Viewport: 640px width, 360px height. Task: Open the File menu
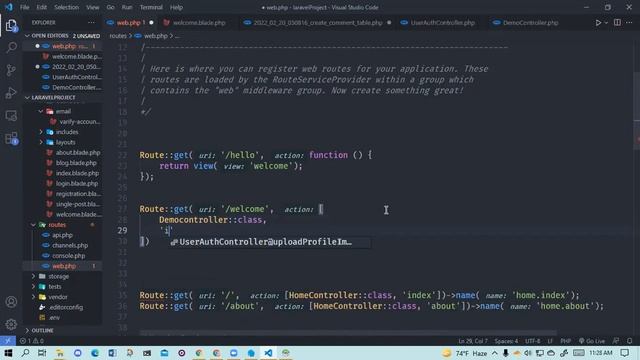(24, 7)
